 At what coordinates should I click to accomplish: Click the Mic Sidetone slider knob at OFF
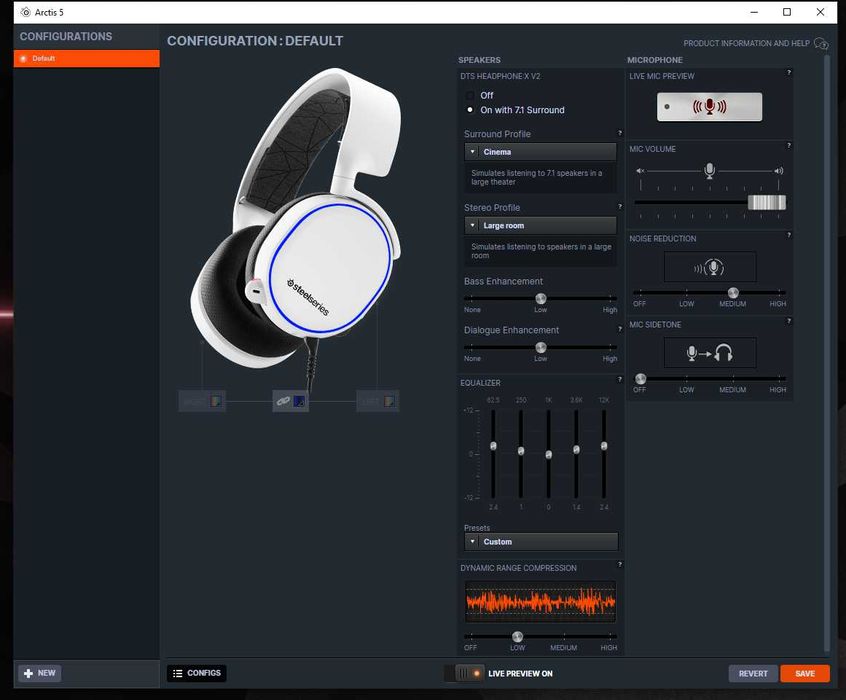pyautogui.click(x=640, y=378)
